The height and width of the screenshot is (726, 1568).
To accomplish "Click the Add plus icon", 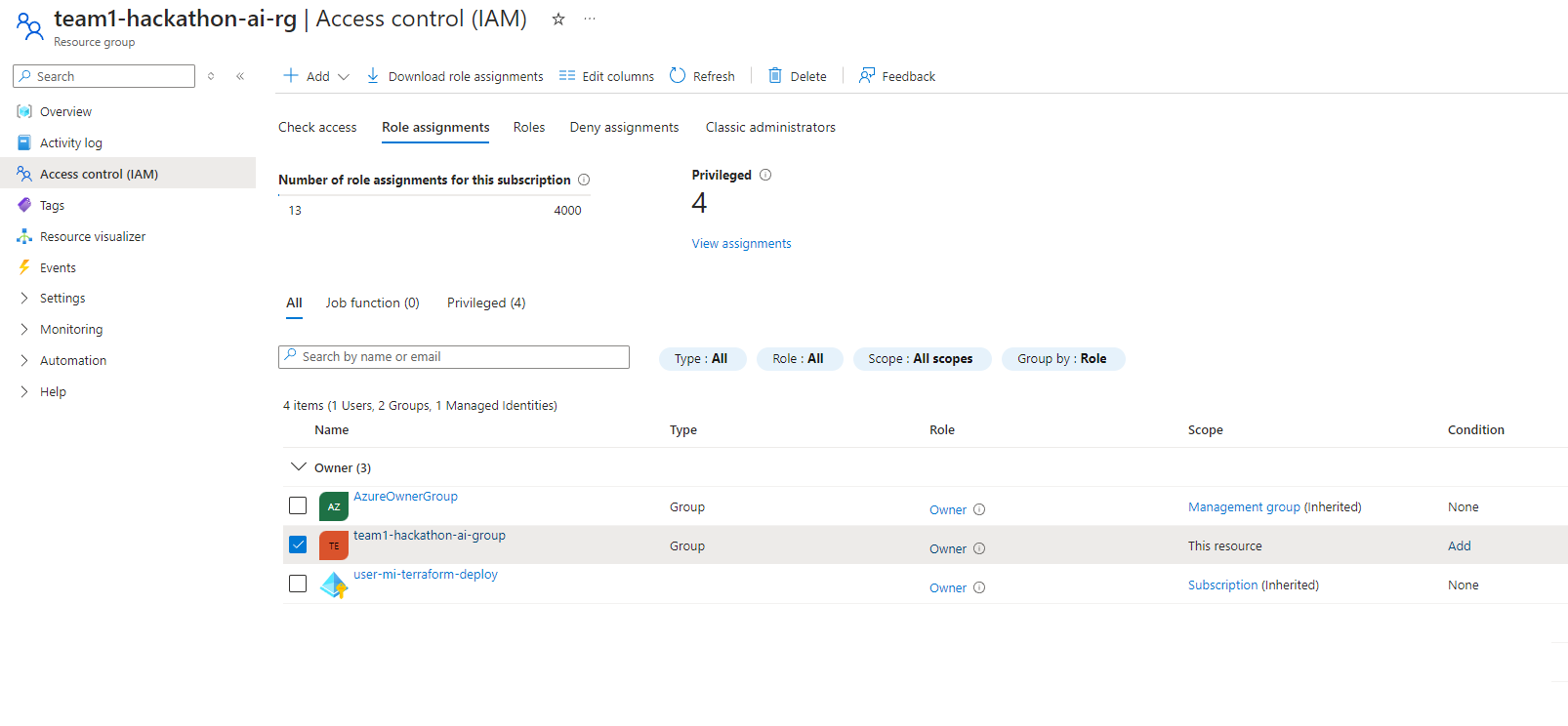I will click(x=291, y=75).
